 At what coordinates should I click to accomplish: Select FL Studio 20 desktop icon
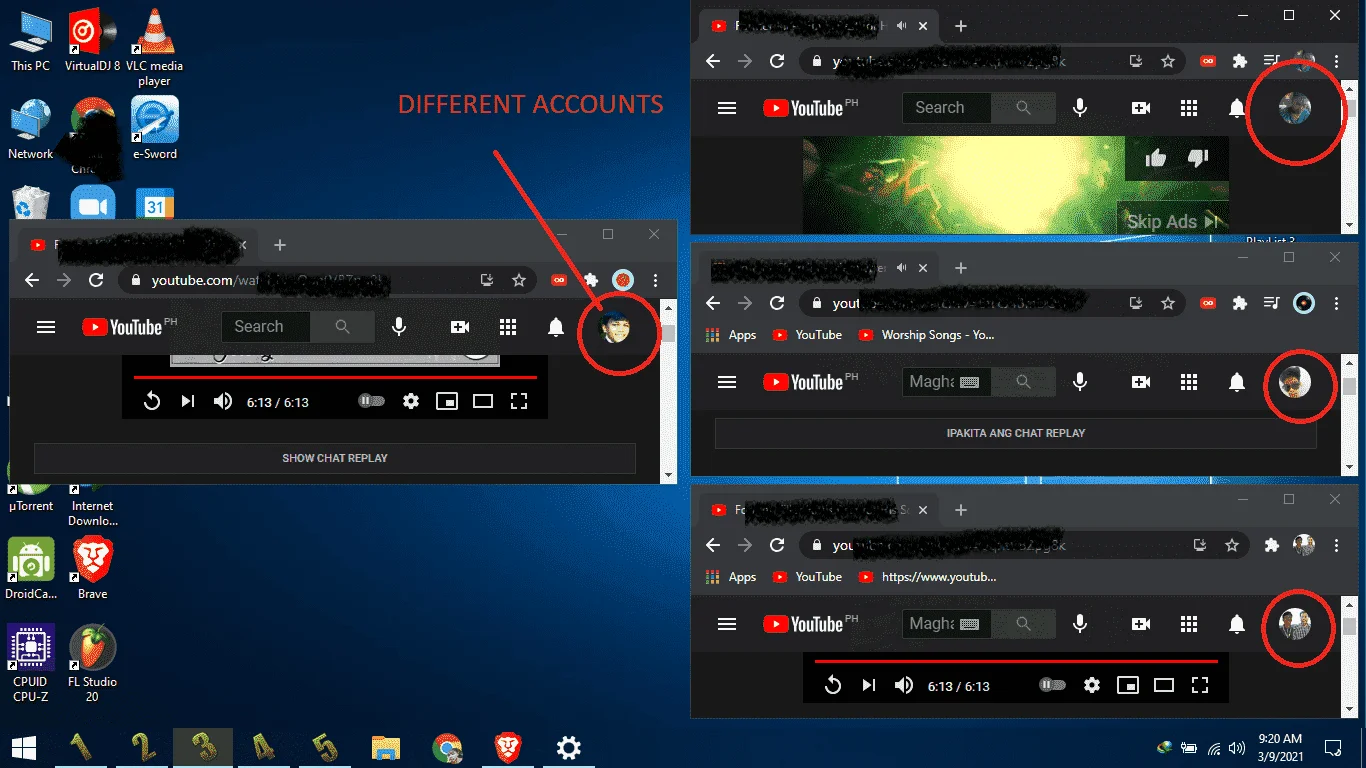(92, 664)
